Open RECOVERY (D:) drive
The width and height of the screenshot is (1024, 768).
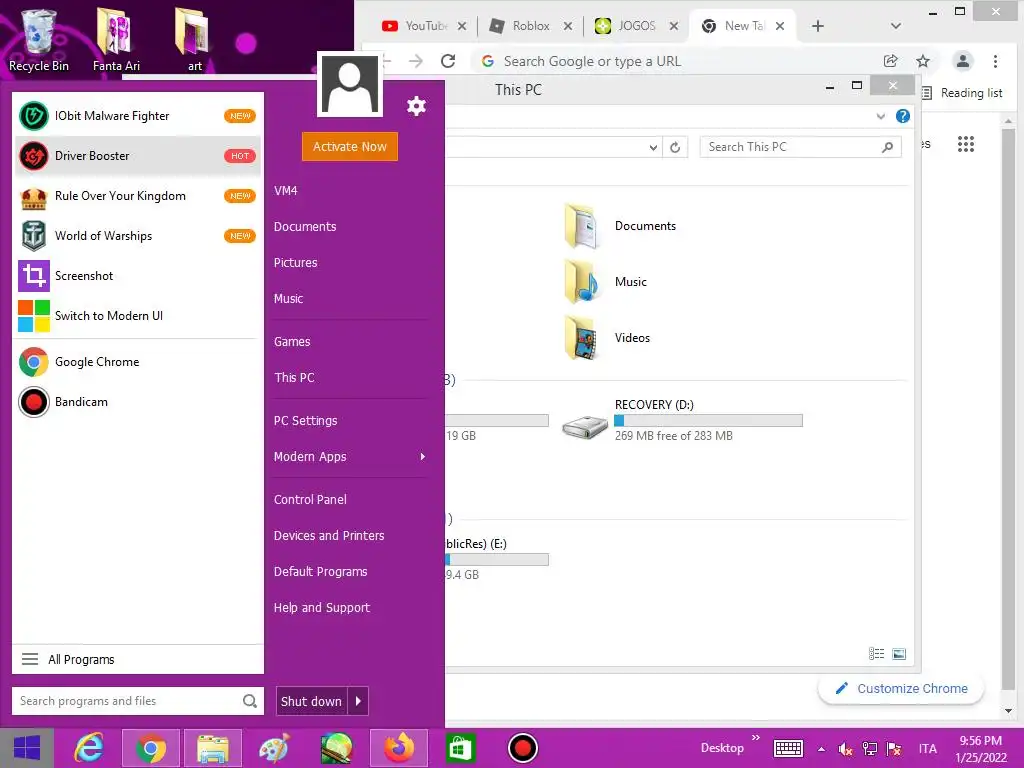682,419
